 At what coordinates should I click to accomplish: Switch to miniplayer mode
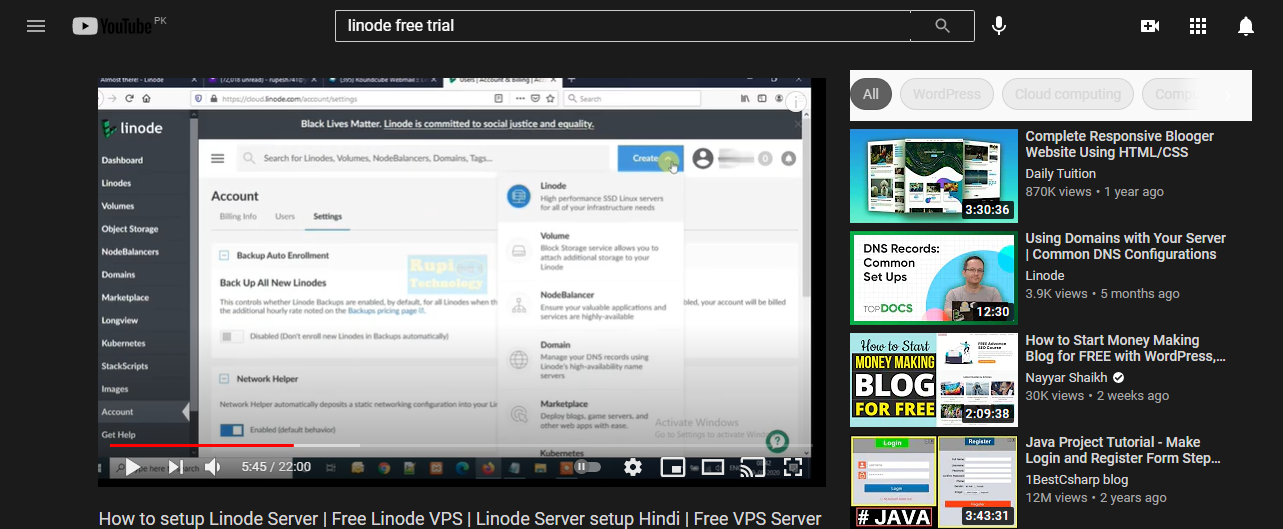tap(673, 466)
